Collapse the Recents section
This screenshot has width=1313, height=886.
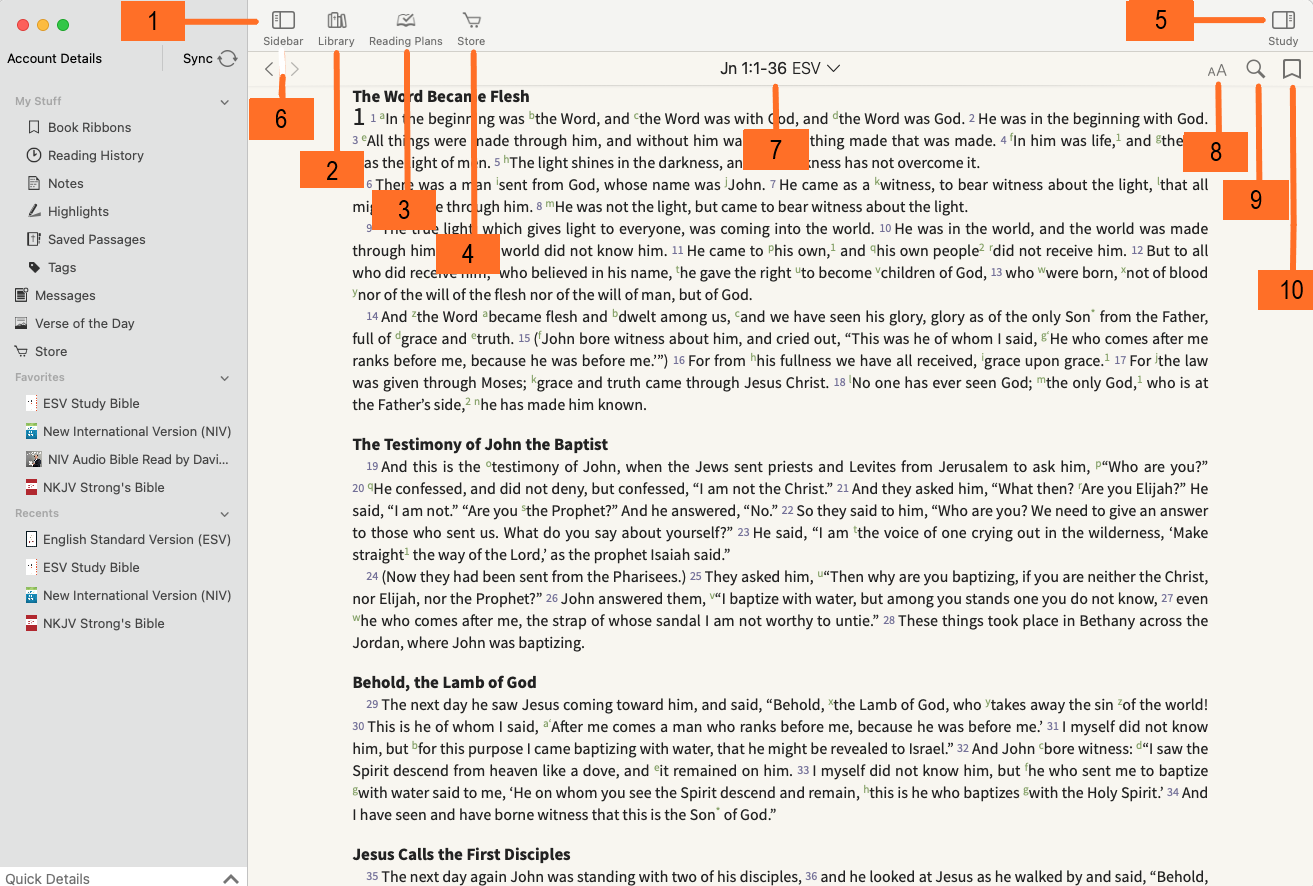[225, 514]
